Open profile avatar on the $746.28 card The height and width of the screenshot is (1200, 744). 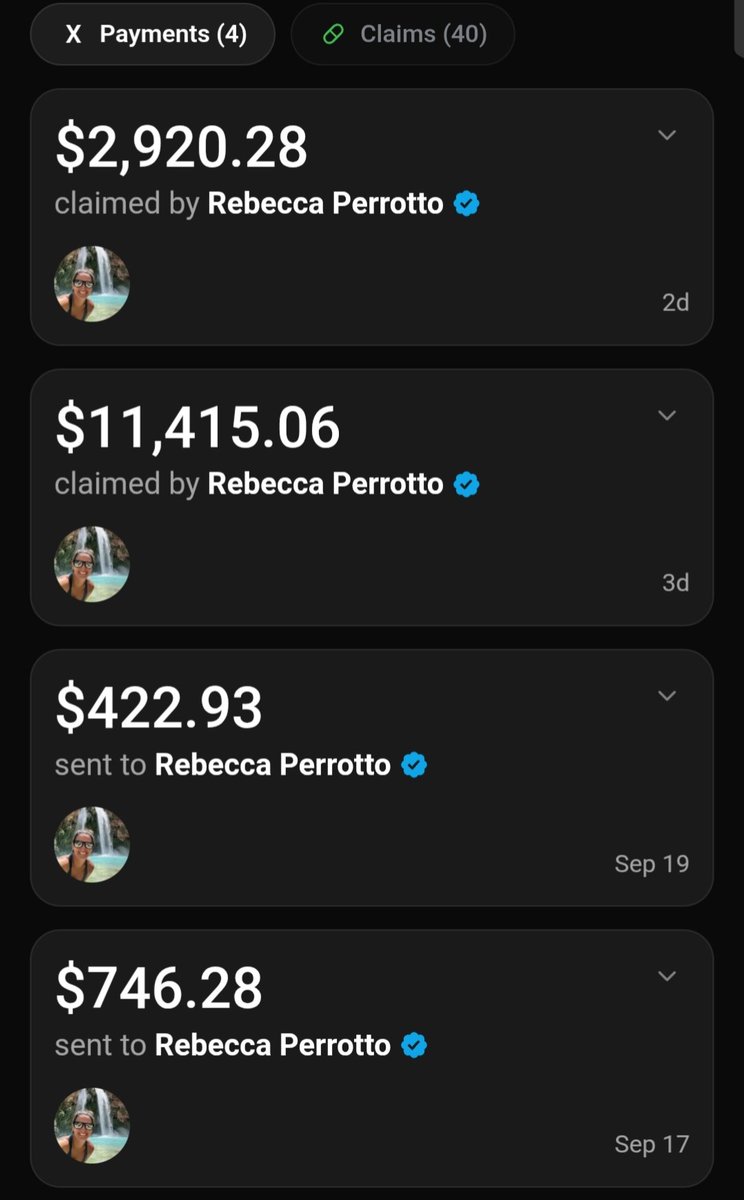click(x=92, y=1125)
